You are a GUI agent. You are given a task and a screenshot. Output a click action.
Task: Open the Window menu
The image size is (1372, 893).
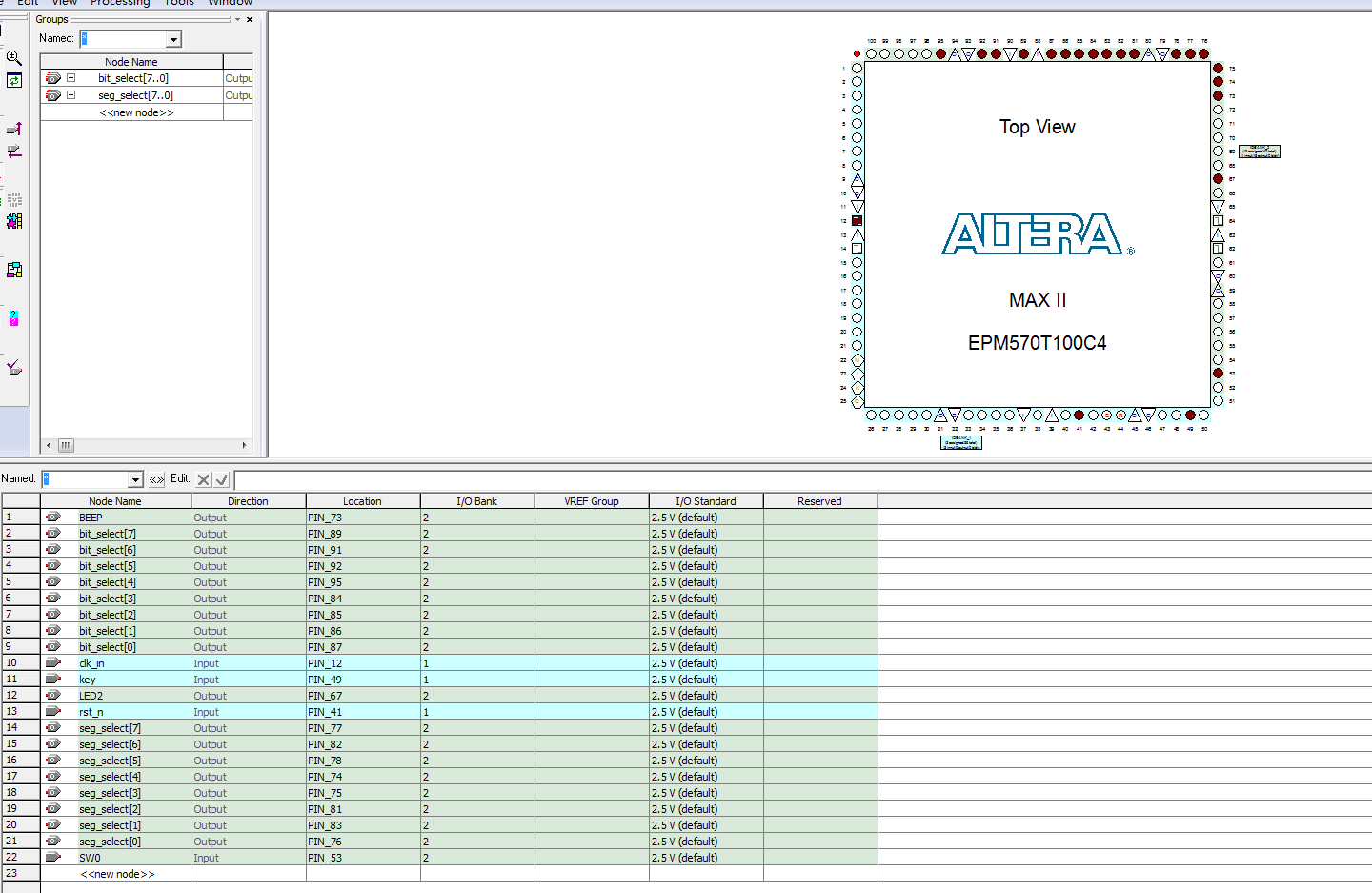[x=230, y=3]
